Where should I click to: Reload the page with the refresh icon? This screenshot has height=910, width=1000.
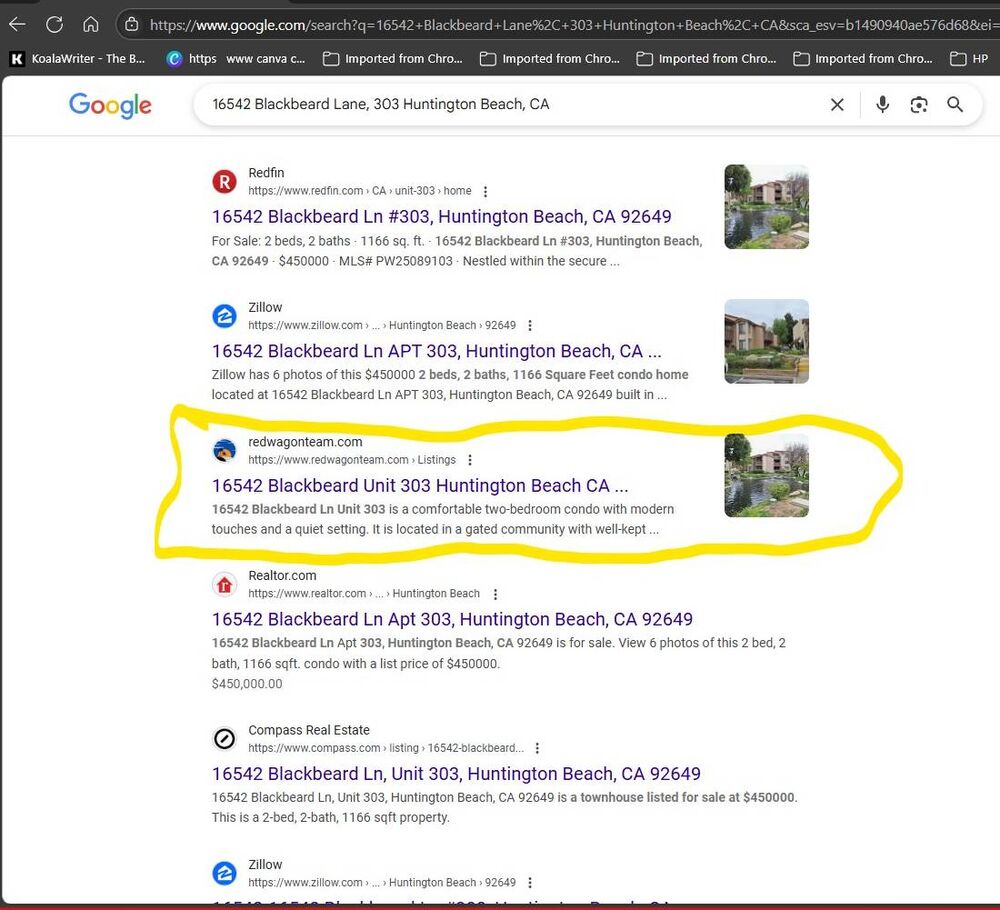[54, 25]
